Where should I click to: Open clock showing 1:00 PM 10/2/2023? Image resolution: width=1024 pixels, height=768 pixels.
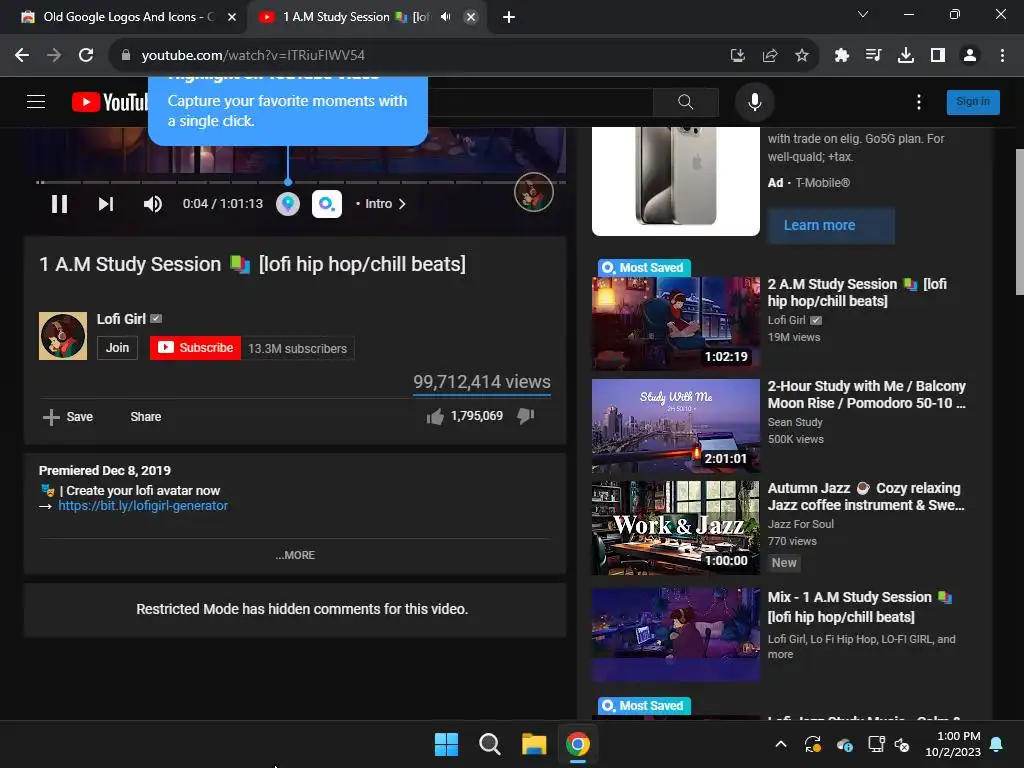click(953, 744)
